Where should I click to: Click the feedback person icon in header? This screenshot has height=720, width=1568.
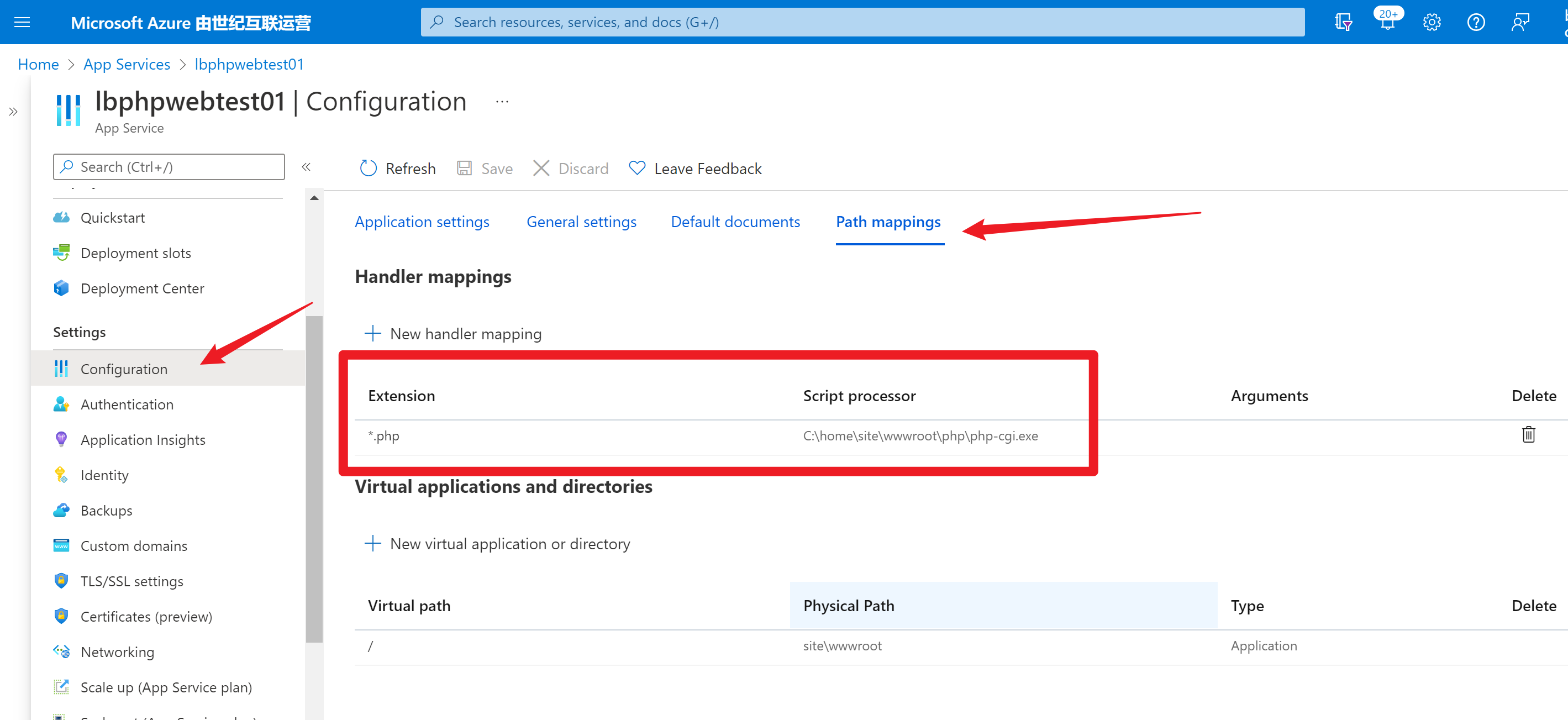pos(1520,23)
